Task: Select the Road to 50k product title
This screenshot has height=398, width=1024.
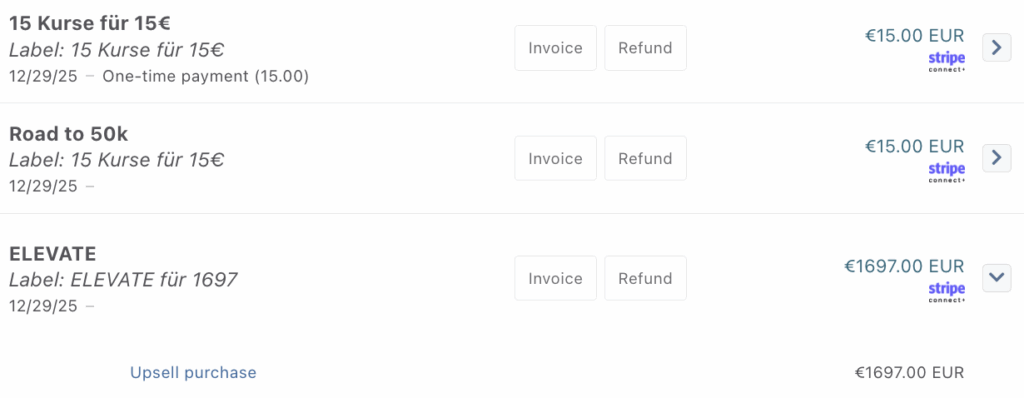Action: pos(69,134)
